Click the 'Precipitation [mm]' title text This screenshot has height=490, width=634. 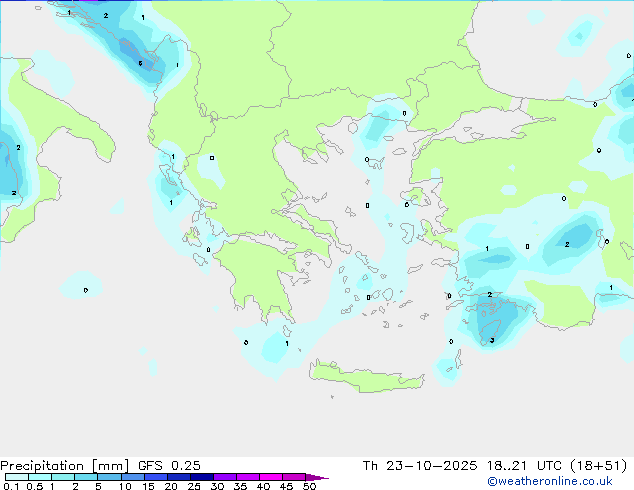click(x=65, y=466)
